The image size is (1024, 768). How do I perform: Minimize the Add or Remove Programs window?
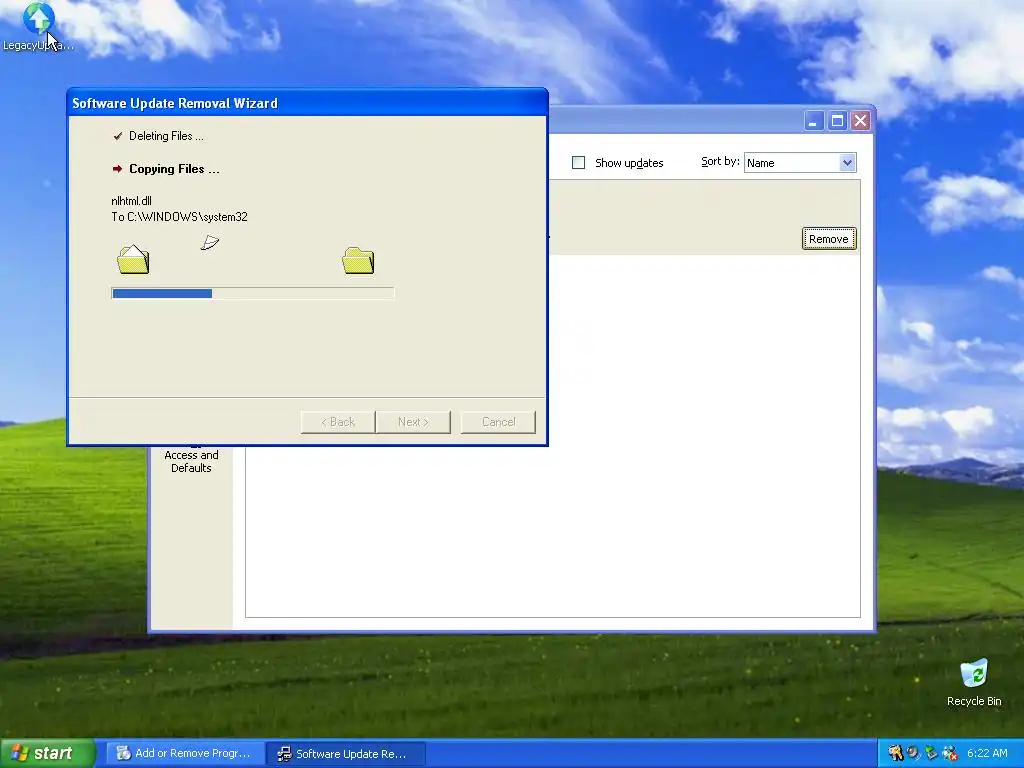(x=814, y=121)
